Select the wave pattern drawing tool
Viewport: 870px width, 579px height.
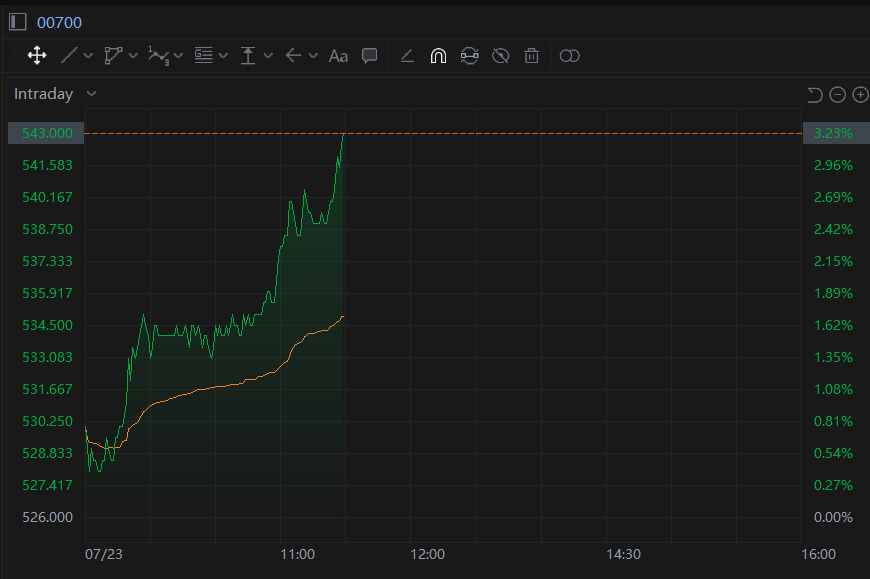[x=159, y=55]
